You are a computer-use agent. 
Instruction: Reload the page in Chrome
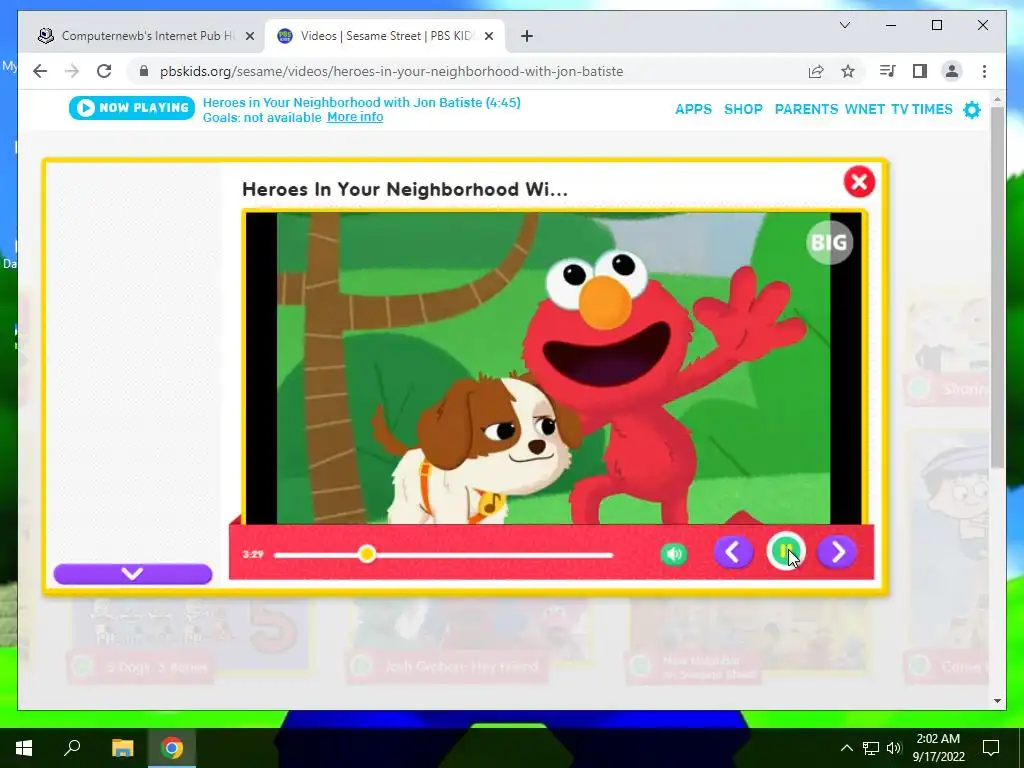tap(104, 71)
